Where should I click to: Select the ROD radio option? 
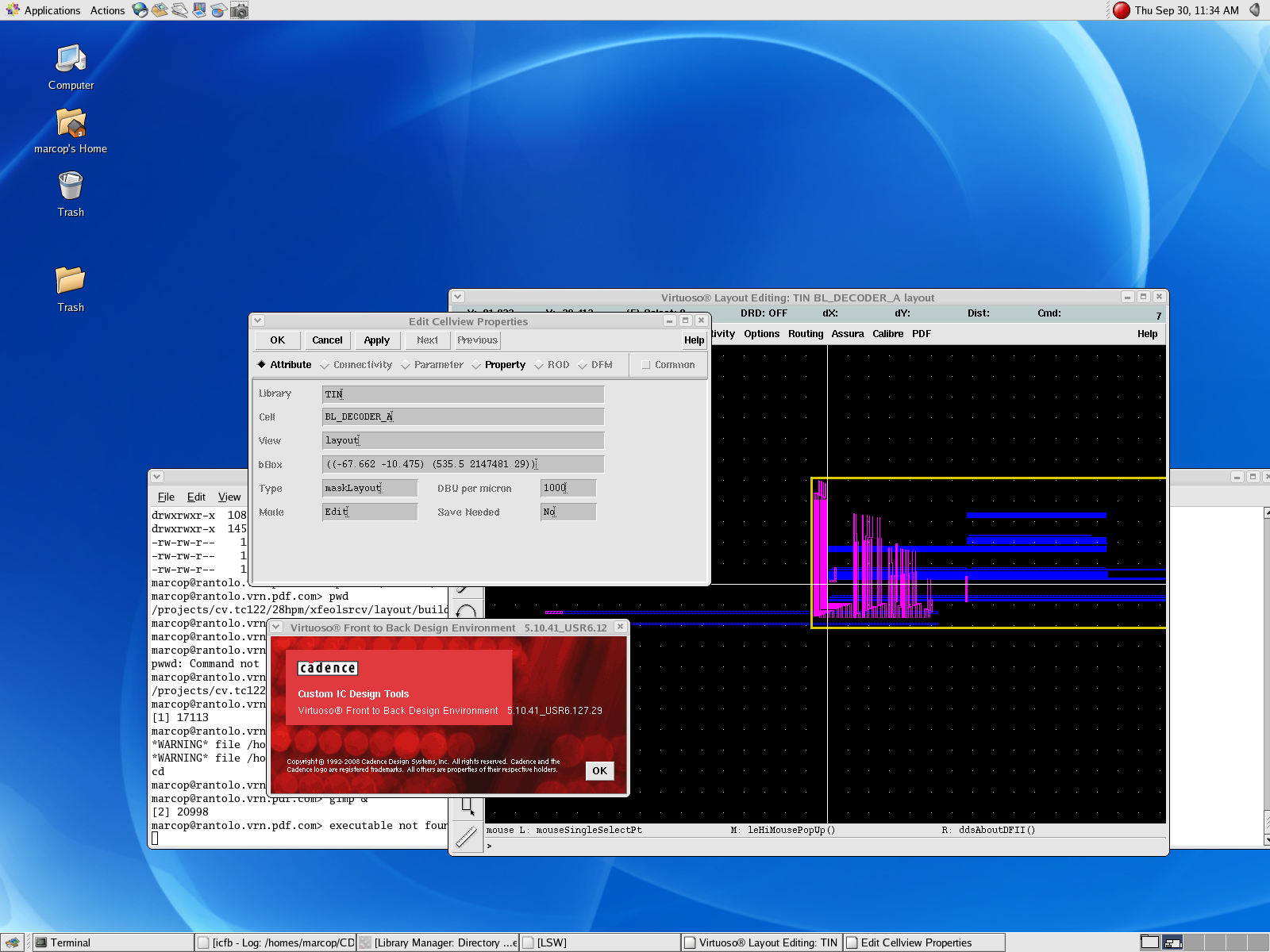552,365
